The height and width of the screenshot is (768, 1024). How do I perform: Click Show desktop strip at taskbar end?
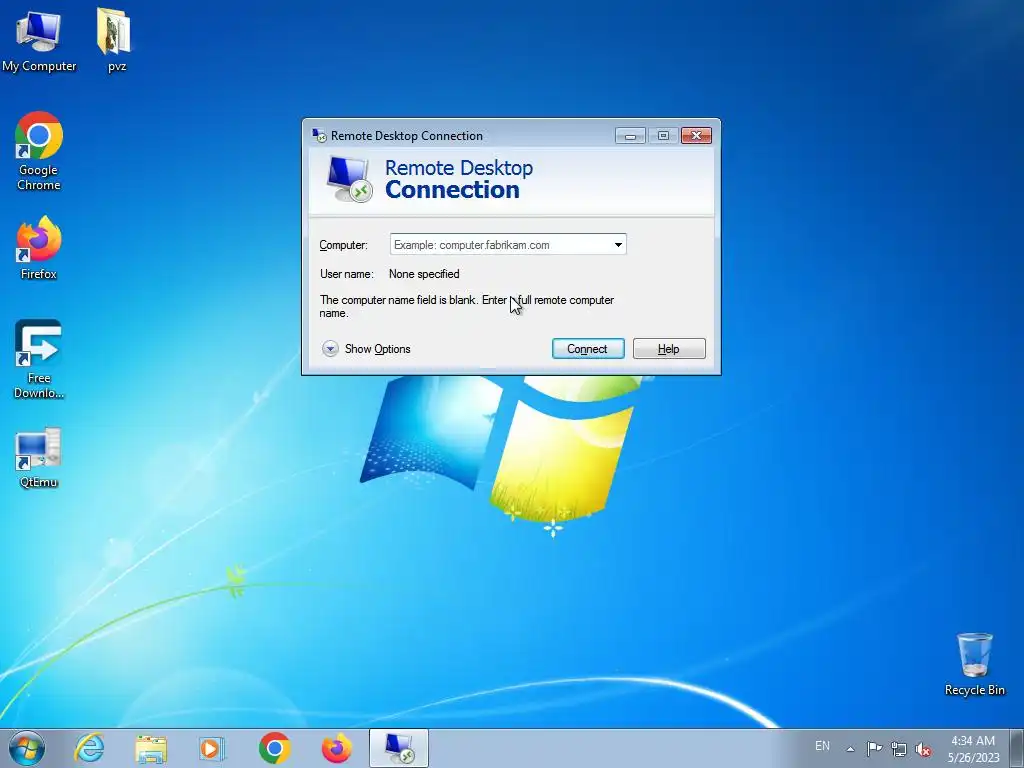coord(1017,748)
